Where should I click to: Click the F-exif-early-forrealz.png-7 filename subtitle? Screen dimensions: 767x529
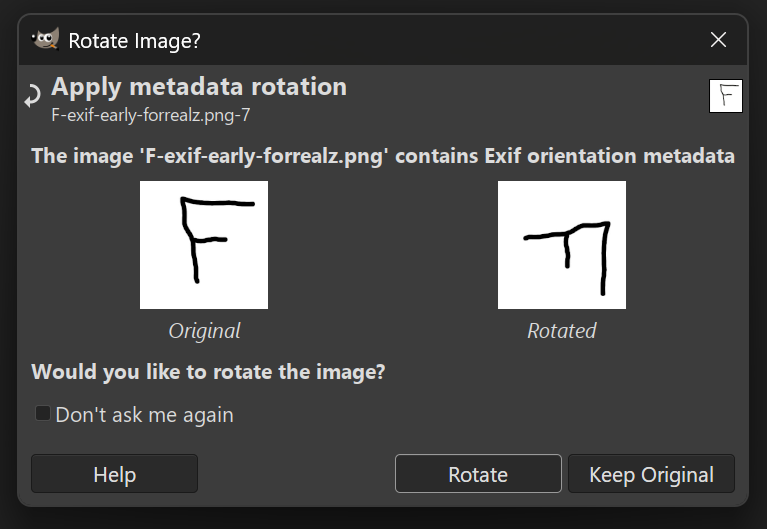pos(151,115)
